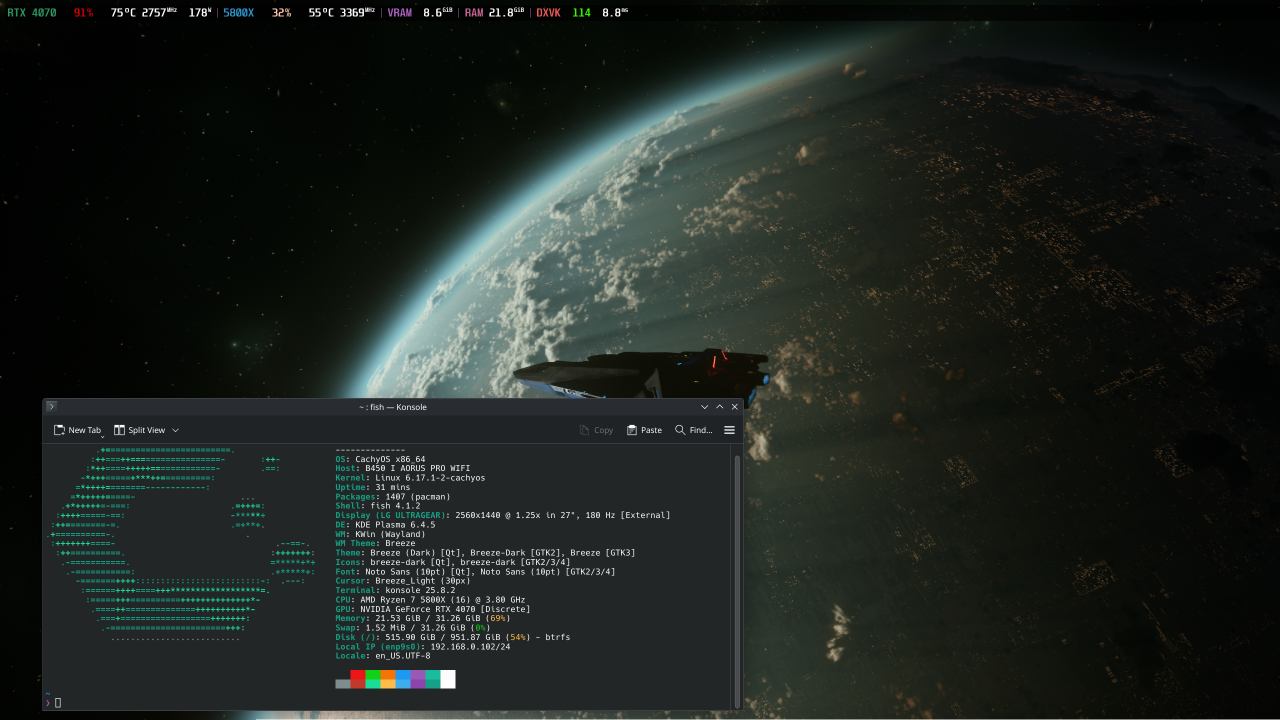The width and height of the screenshot is (1280, 720).
Task: Paste clipboard using the Paste button
Action: point(644,430)
